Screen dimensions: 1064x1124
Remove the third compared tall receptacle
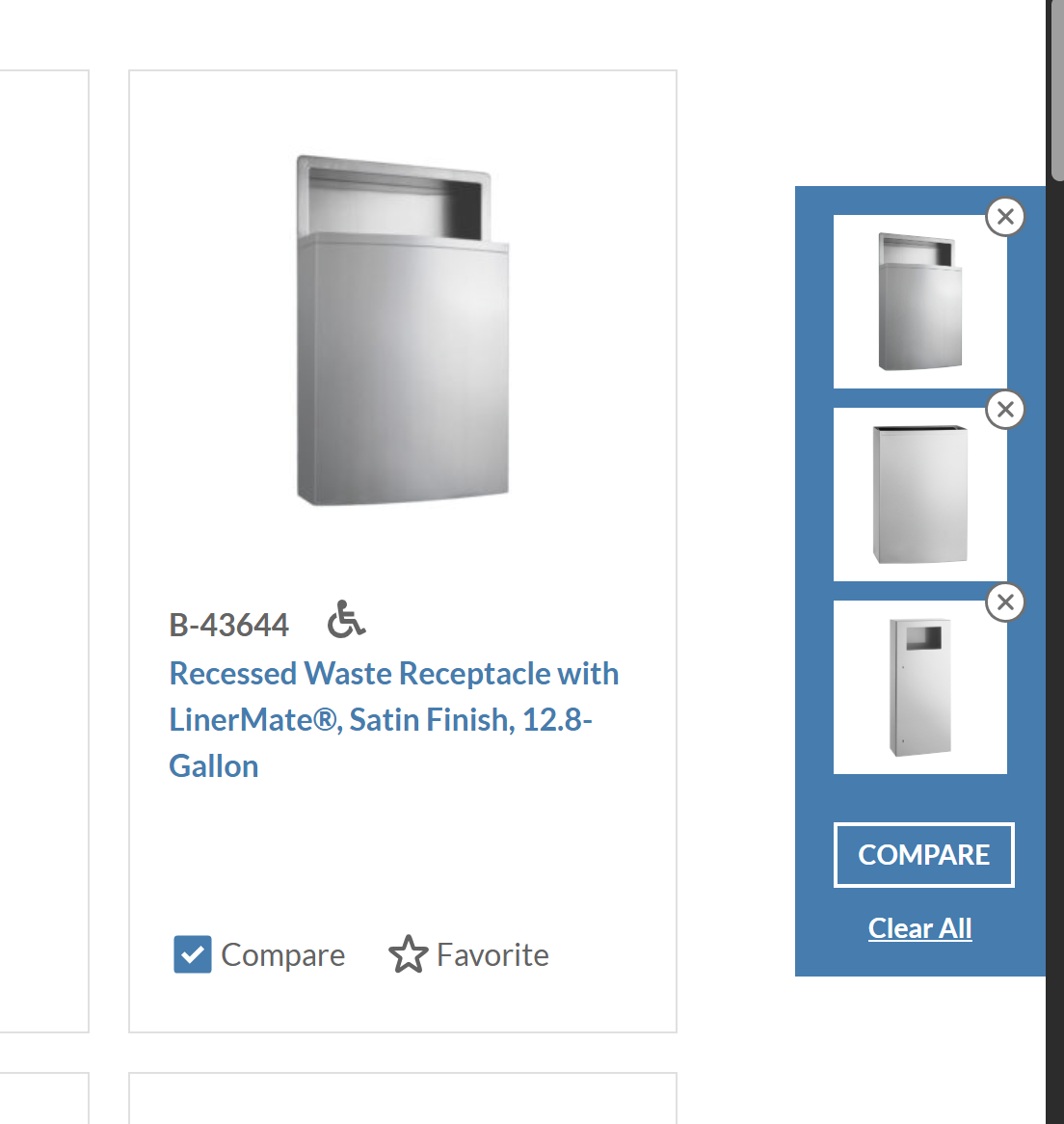pos(1005,602)
